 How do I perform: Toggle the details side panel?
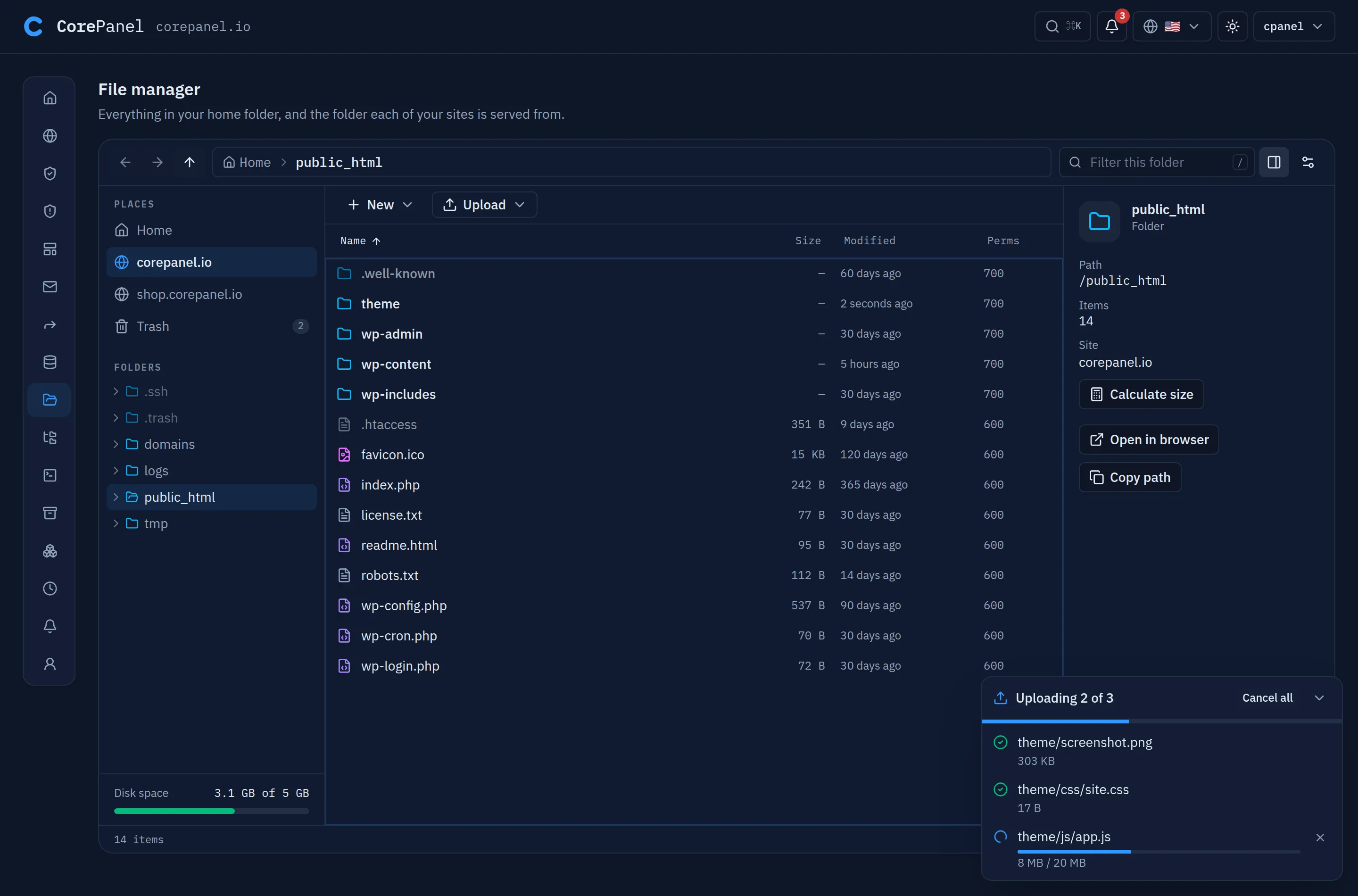point(1274,162)
